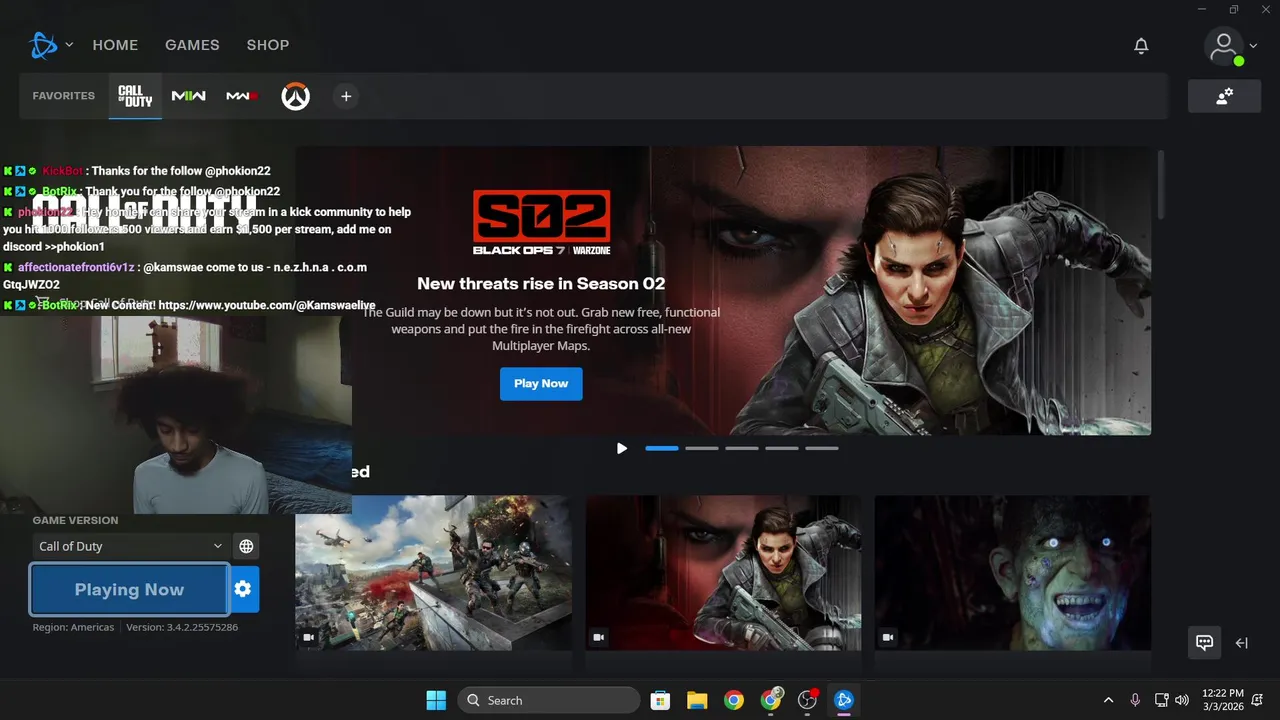The image size is (1280, 720).
Task: Open the user profile avatar
Action: [x=1224, y=46]
